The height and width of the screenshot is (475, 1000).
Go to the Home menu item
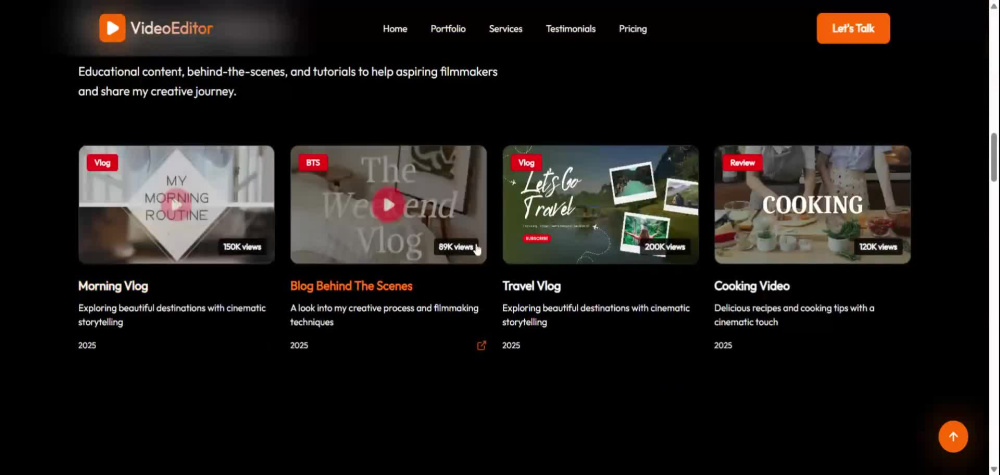pyautogui.click(x=395, y=29)
